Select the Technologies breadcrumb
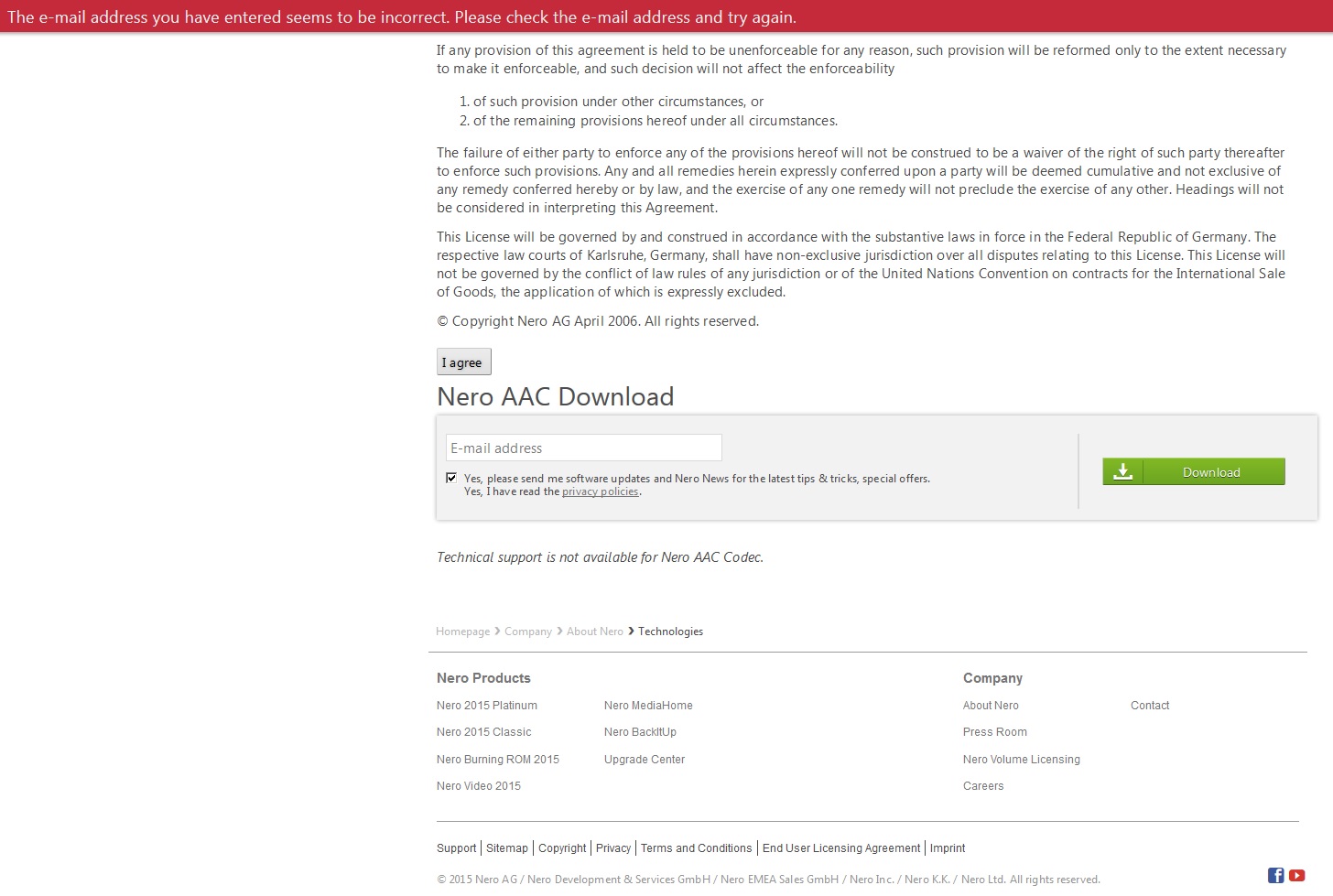Image resolution: width=1333 pixels, height=896 pixels. [x=671, y=632]
